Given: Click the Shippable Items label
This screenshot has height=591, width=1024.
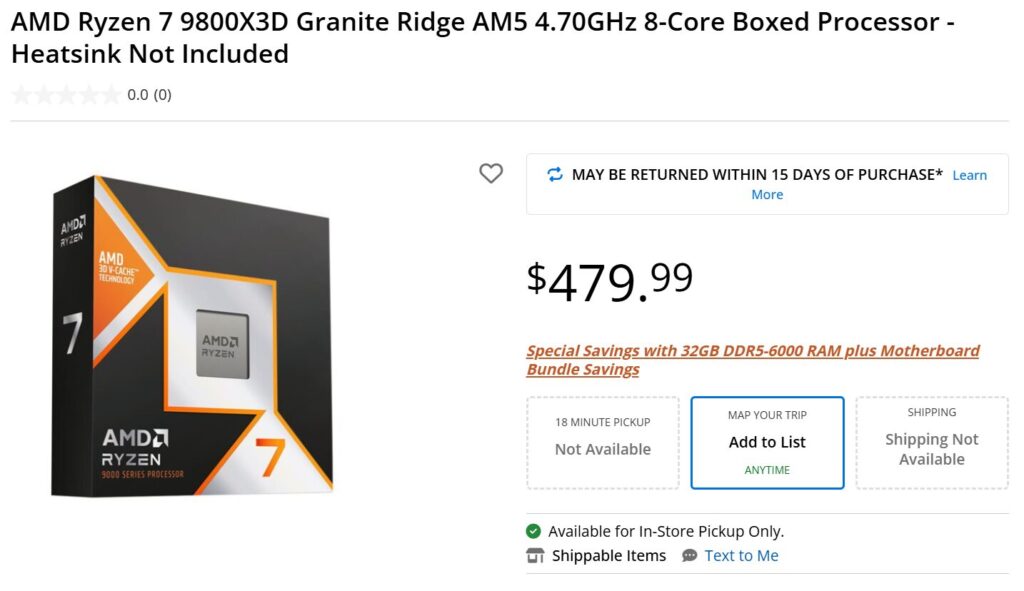Looking at the screenshot, I should tap(609, 556).
